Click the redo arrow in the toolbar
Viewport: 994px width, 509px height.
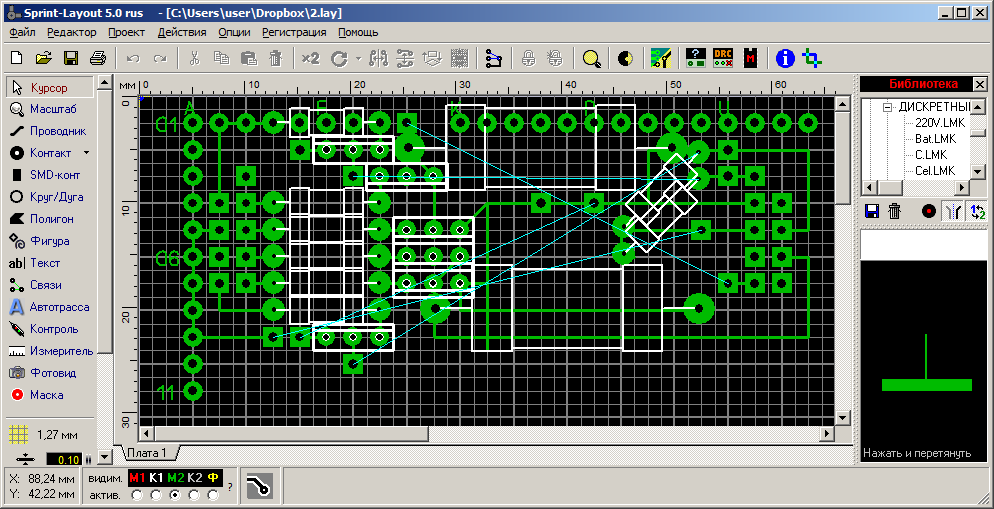160,58
